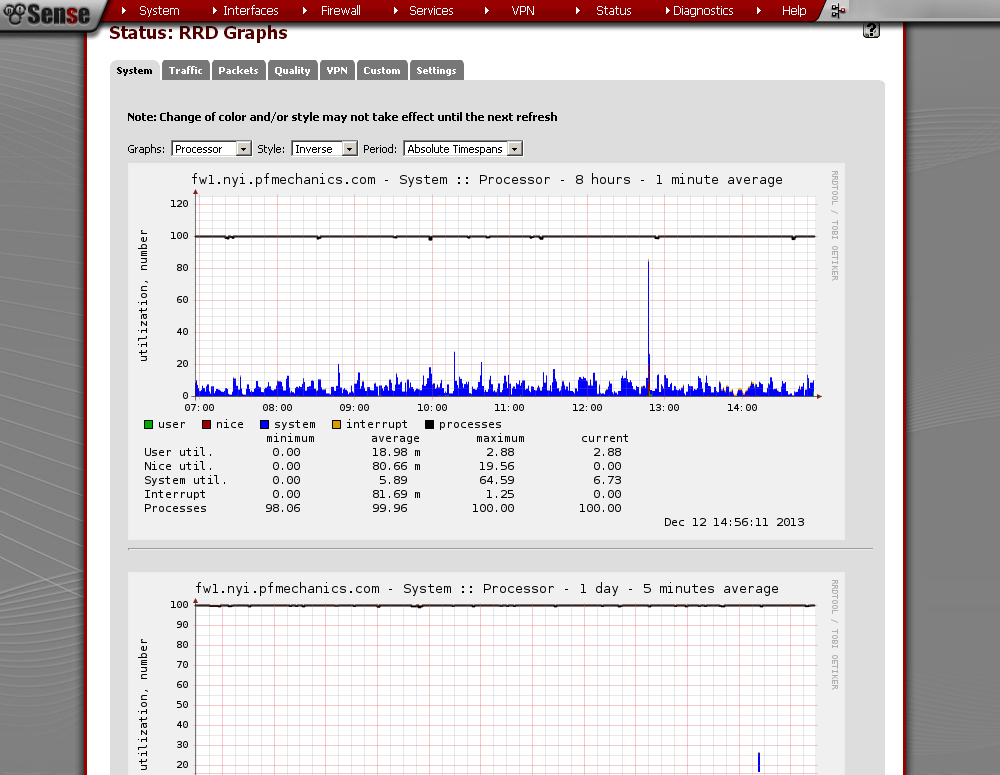The width and height of the screenshot is (1000, 775).
Task: Click the Status: RRD Graphs heading
Action: pyautogui.click(x=198, y=33)
